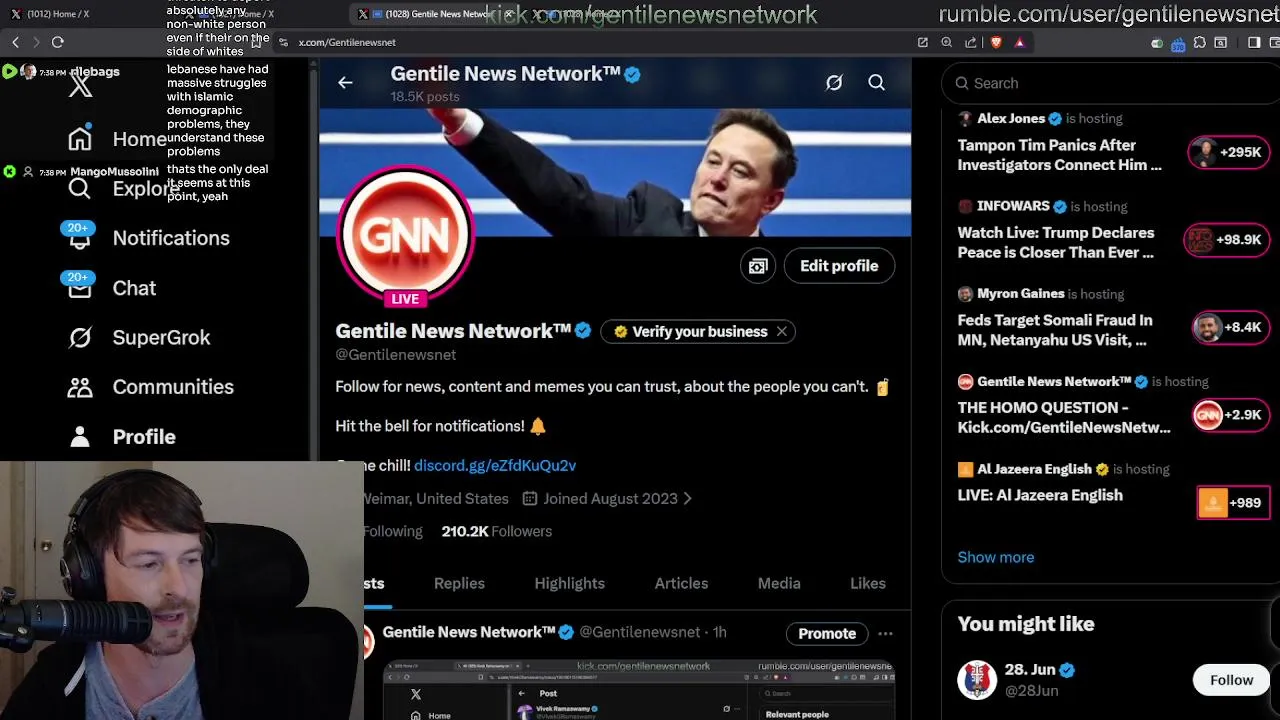Open INFOWARS live broadcast +98.9K

click(1226, 239)
